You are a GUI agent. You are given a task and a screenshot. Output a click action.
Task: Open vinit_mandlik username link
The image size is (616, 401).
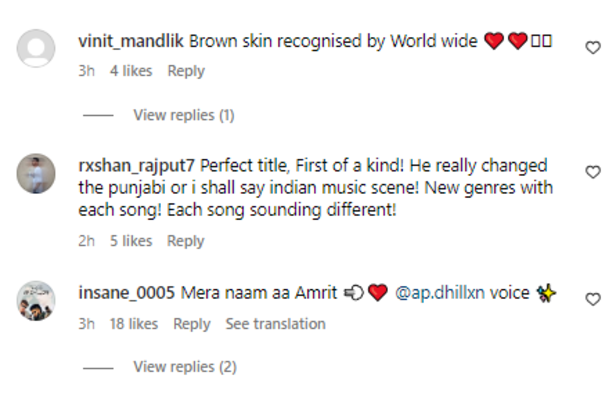tap(130, 42)
